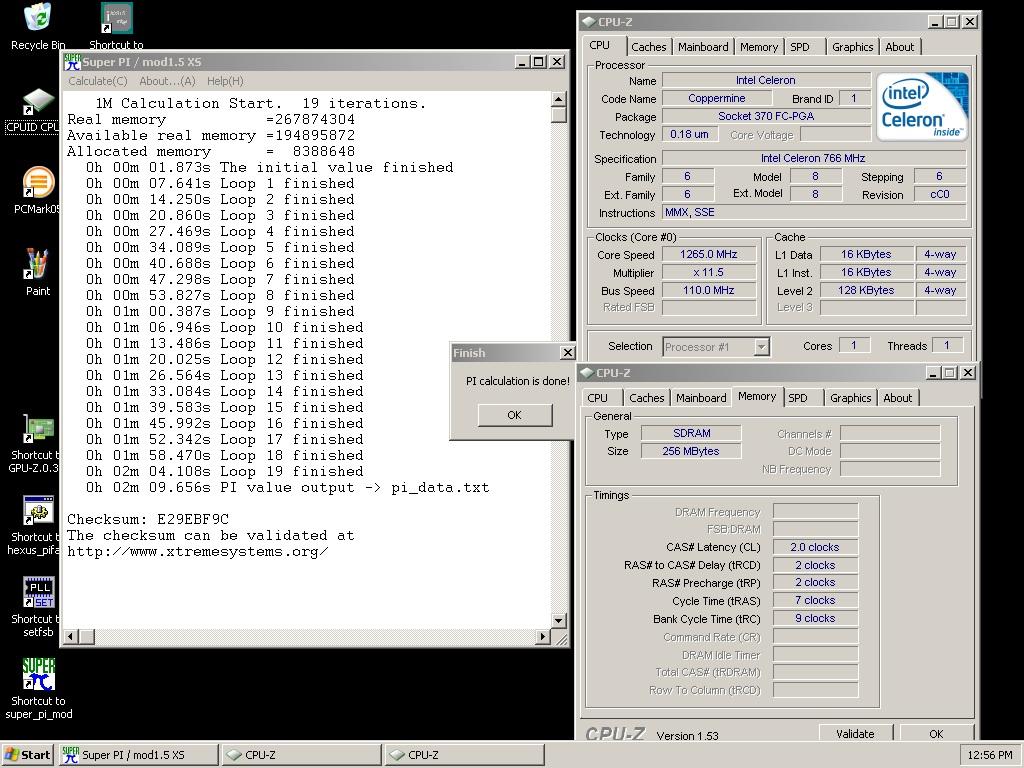Viewport: 1024px width, 768px height.
Task: Open the super_pi_mod desktop shortcut
Action: [x=38, y=674]
